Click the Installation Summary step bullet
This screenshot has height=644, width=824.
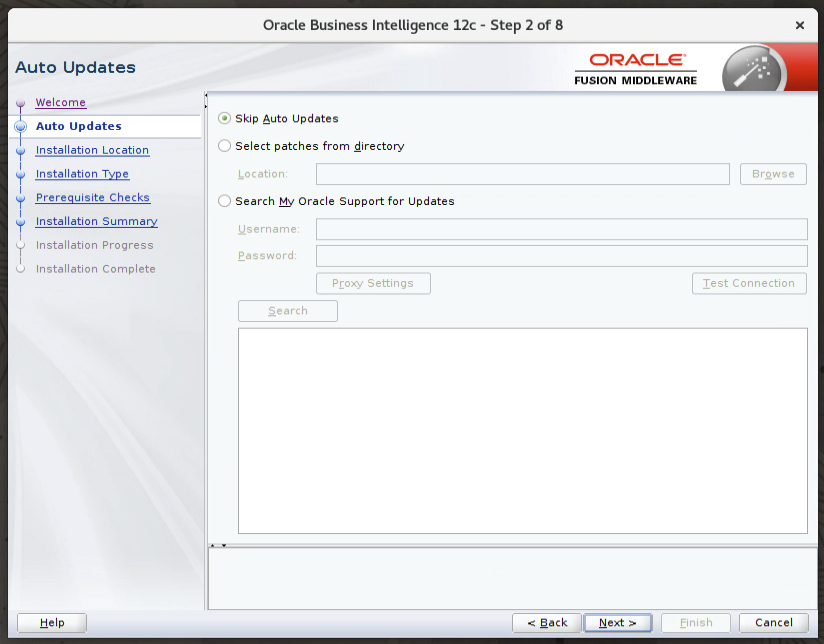20,222
